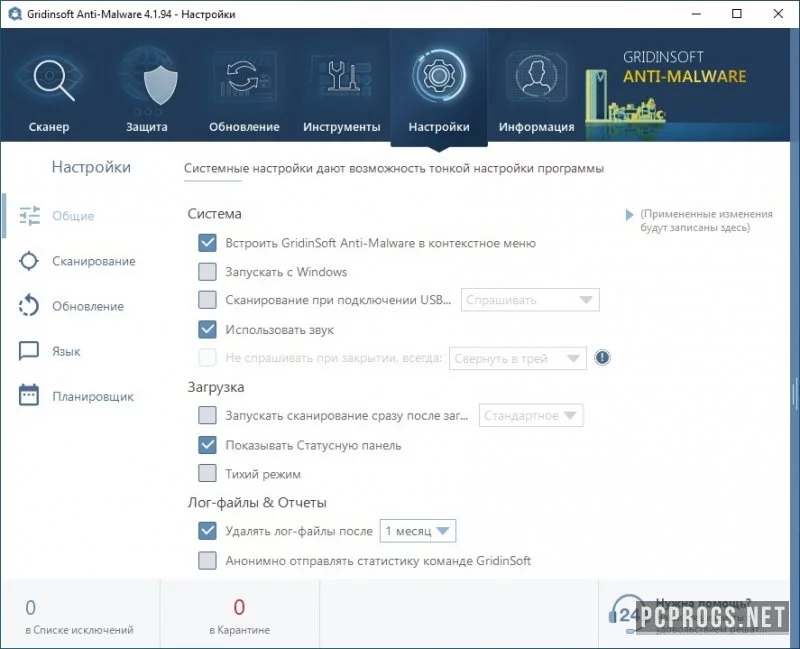Click the Сканирование crosshair icon
The width and height of the screenshot is (800, 649).
[x=29, y=261]
